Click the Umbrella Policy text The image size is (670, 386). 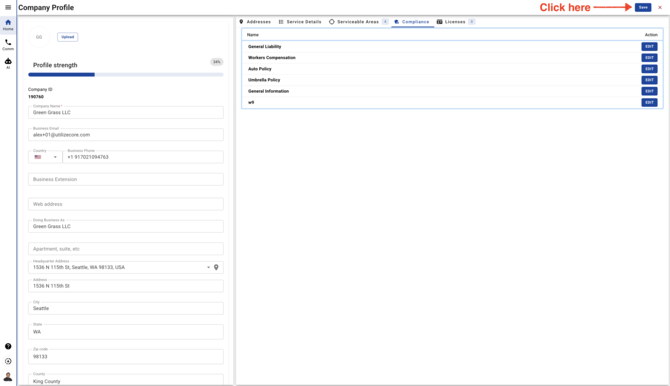tap(264, 80)
